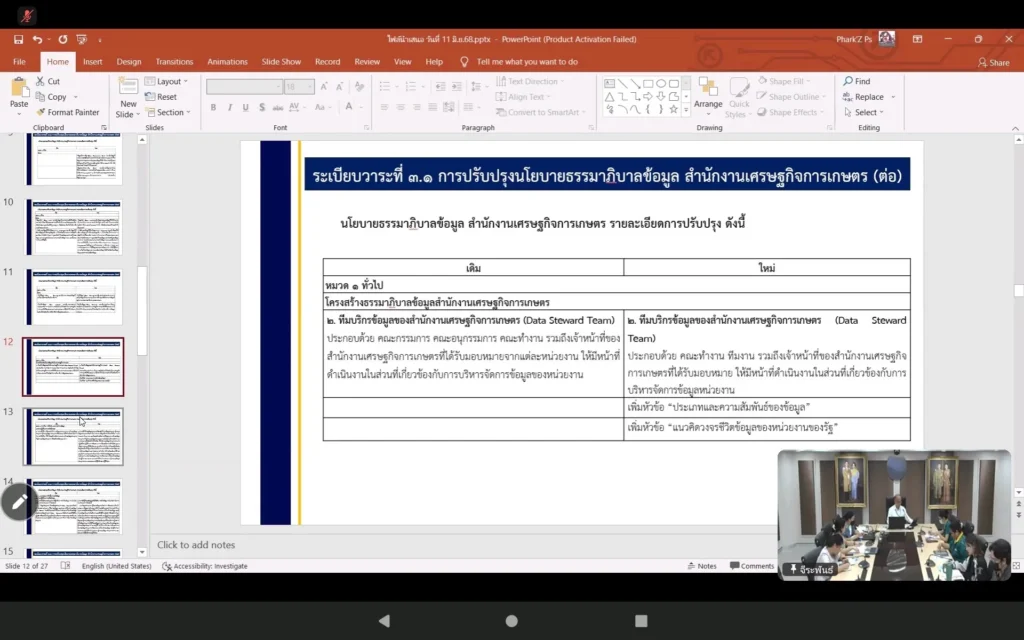
Task: Open the Layout dropdown
Action: coord(167,81)
